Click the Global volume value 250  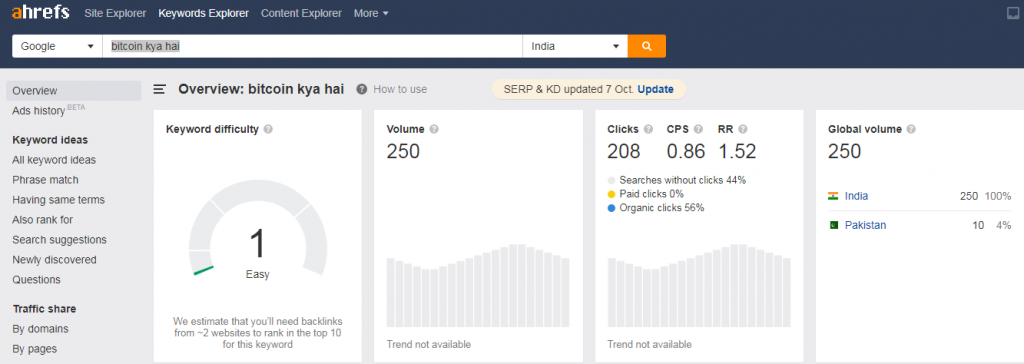coord(844,152)
